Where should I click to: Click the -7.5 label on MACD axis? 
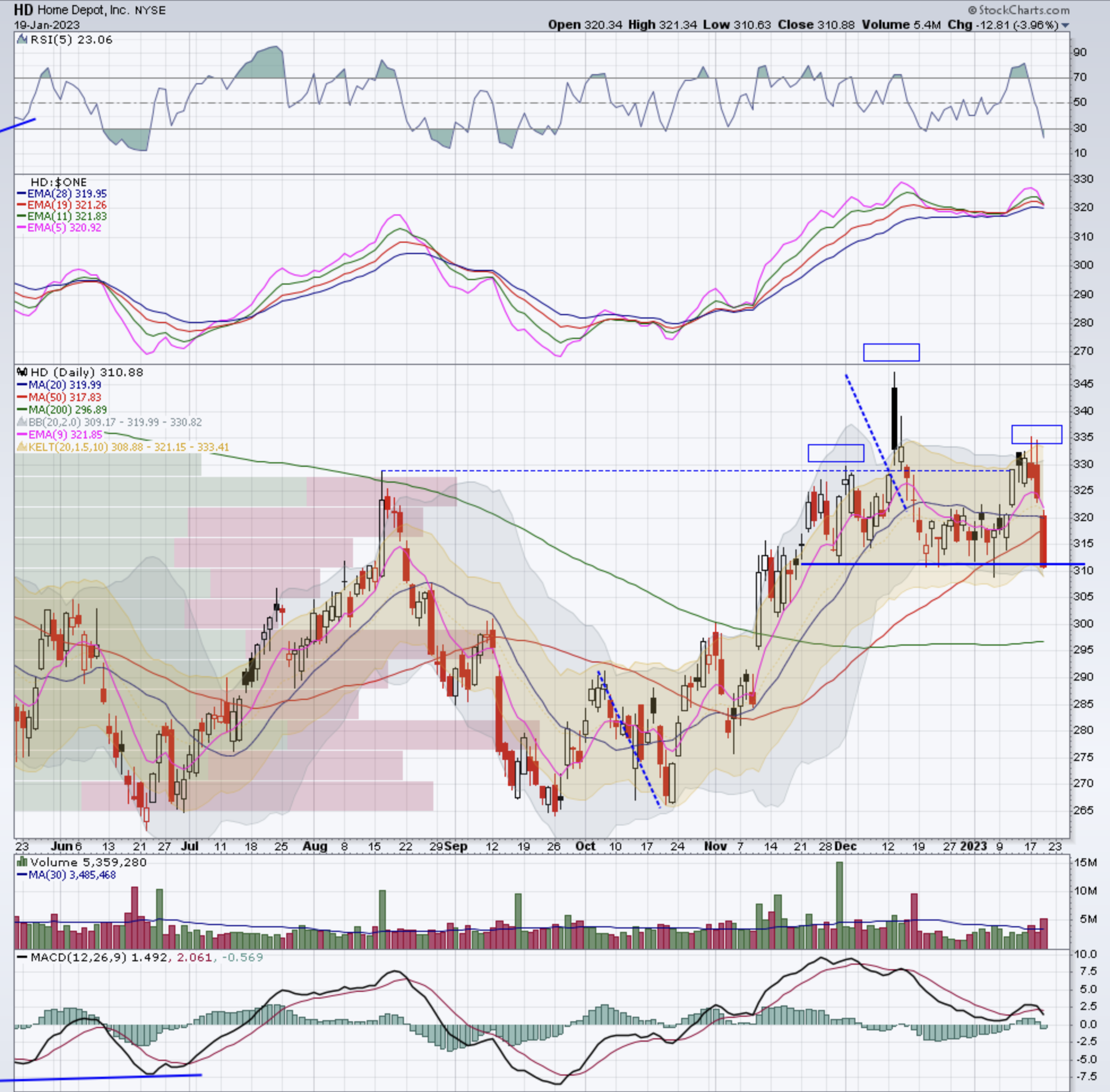tap(1085, 1076)
